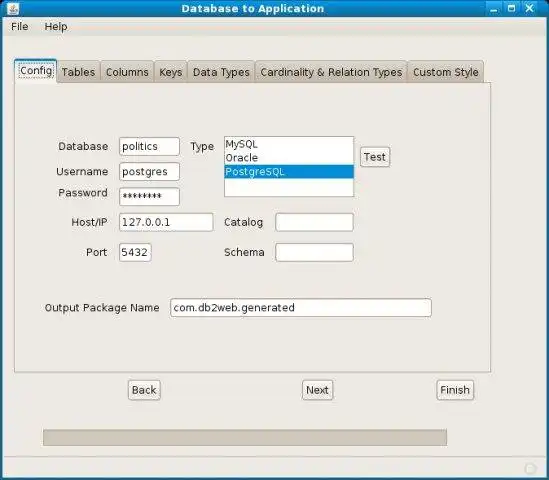Switch to the Columns tab
The height and width of the screenshot is (480, 549).
[127, 72]
